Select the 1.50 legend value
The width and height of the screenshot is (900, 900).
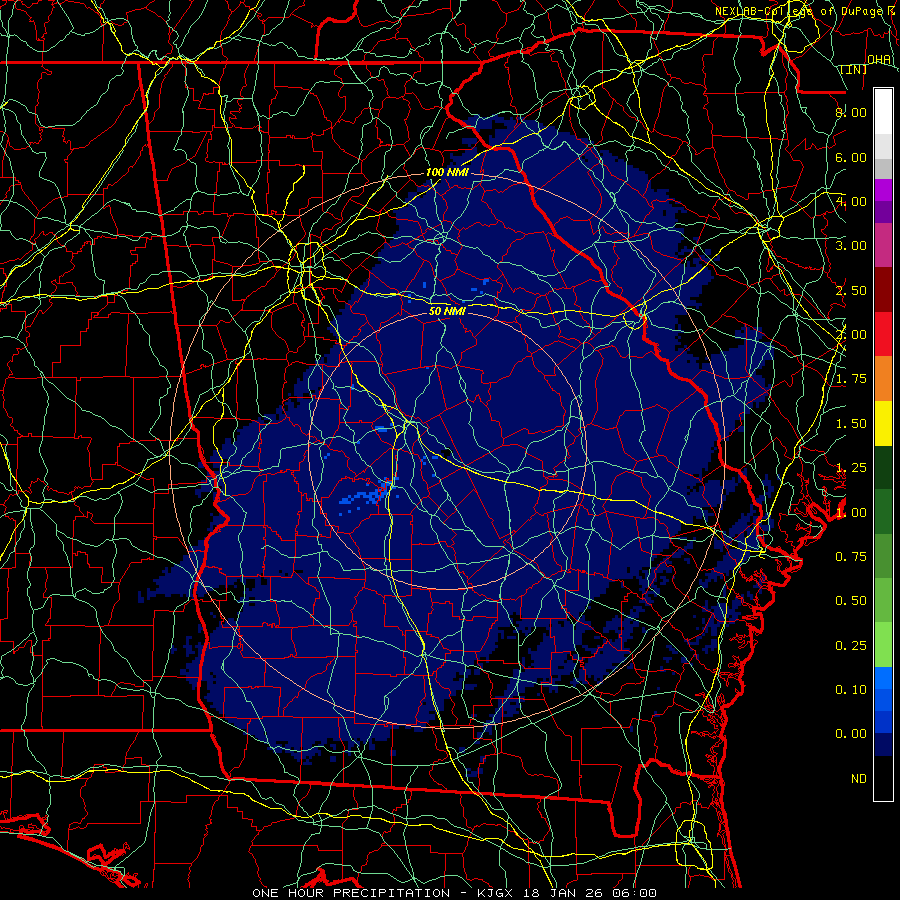851,424
